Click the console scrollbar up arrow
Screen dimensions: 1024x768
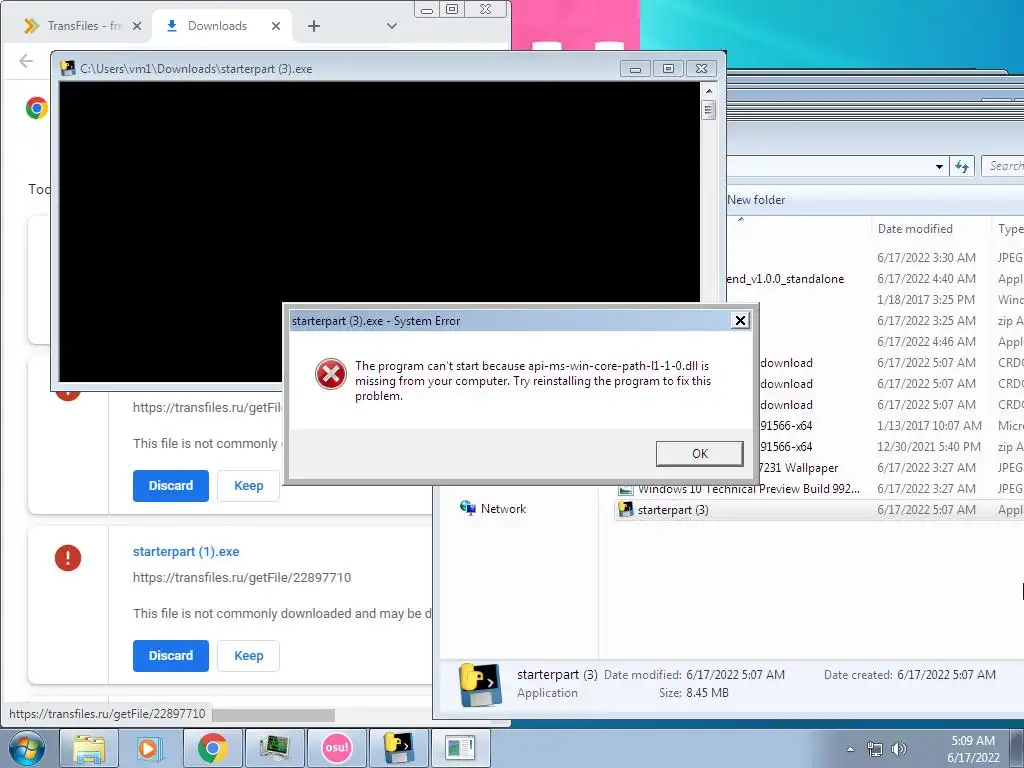pyautogui.click(x=709, y=91)
